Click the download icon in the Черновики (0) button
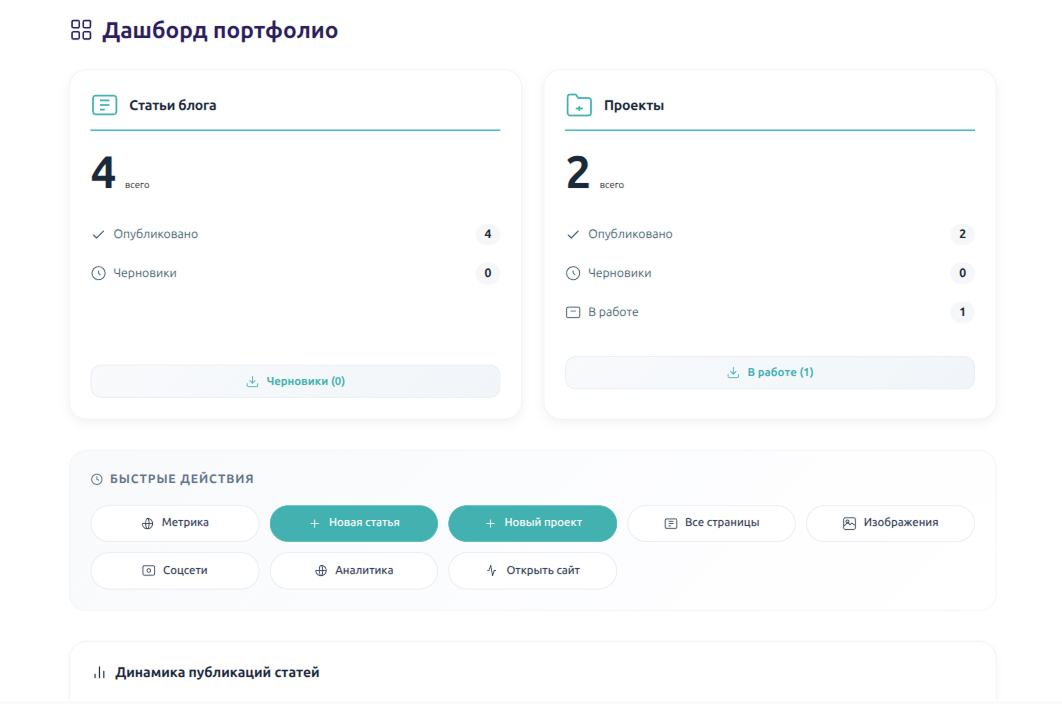1062x704 pixels. pyautogui.click(x=252, y=381)
